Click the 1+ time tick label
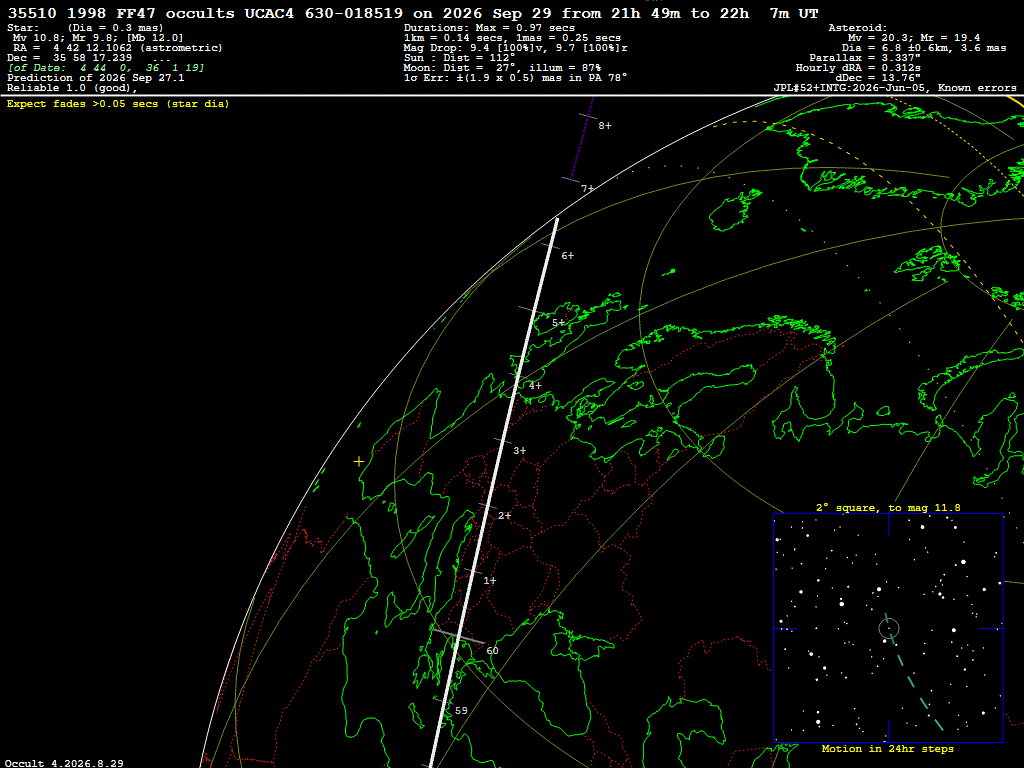Screen dimensions: 1024x768 pos(490,581)
